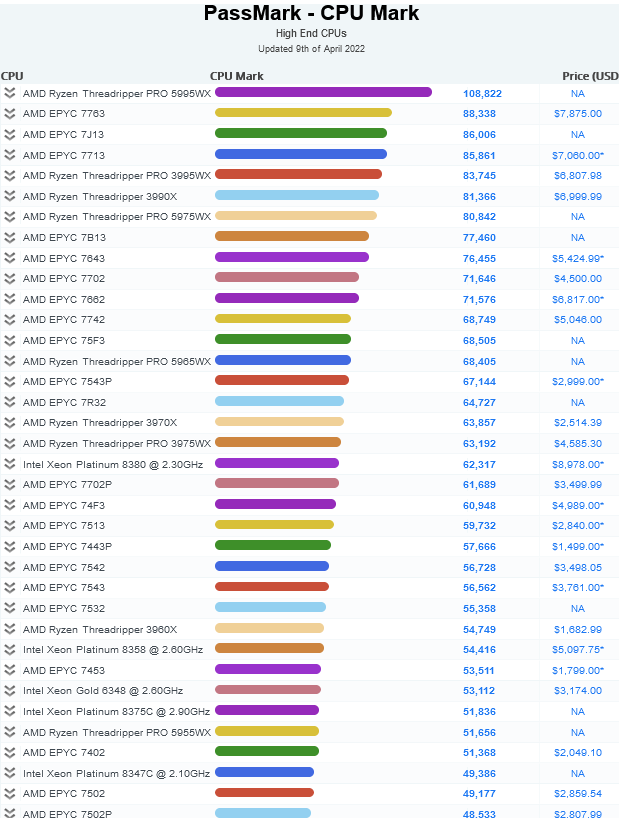Click the CPU column header
This screenshot has height=818, width=619.
pos(12,76)
